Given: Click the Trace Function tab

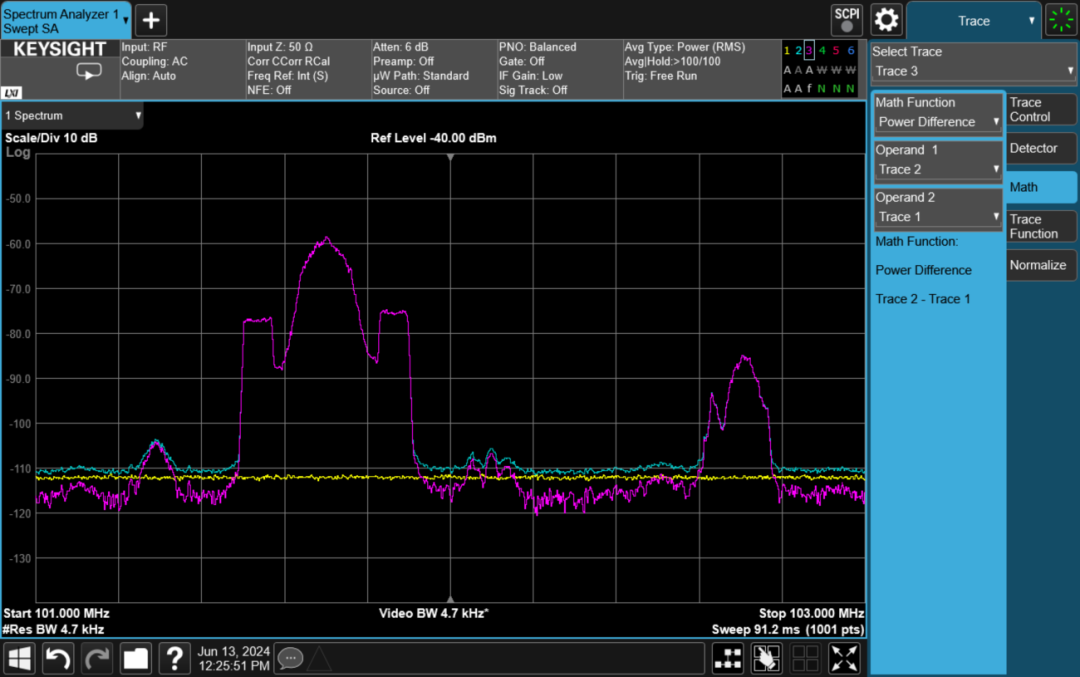Looking at the screenshot, I should tap(1040, 226).
